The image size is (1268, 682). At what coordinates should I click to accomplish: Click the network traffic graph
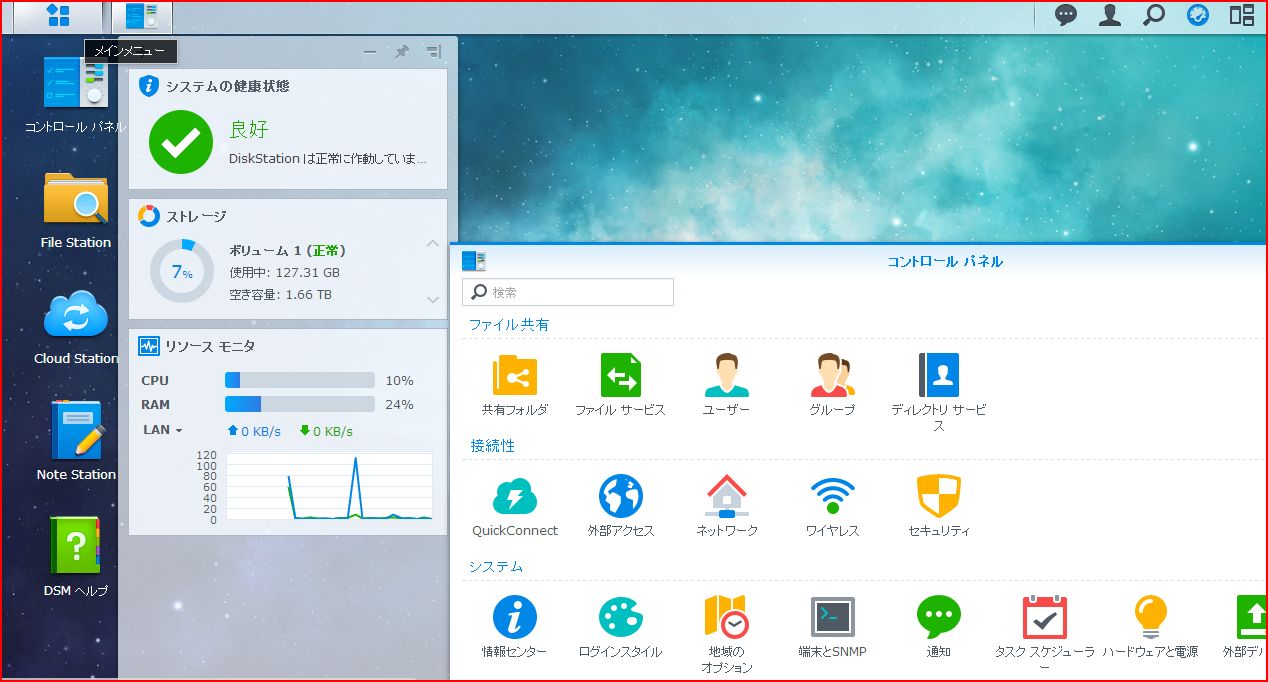click(329, 486)
